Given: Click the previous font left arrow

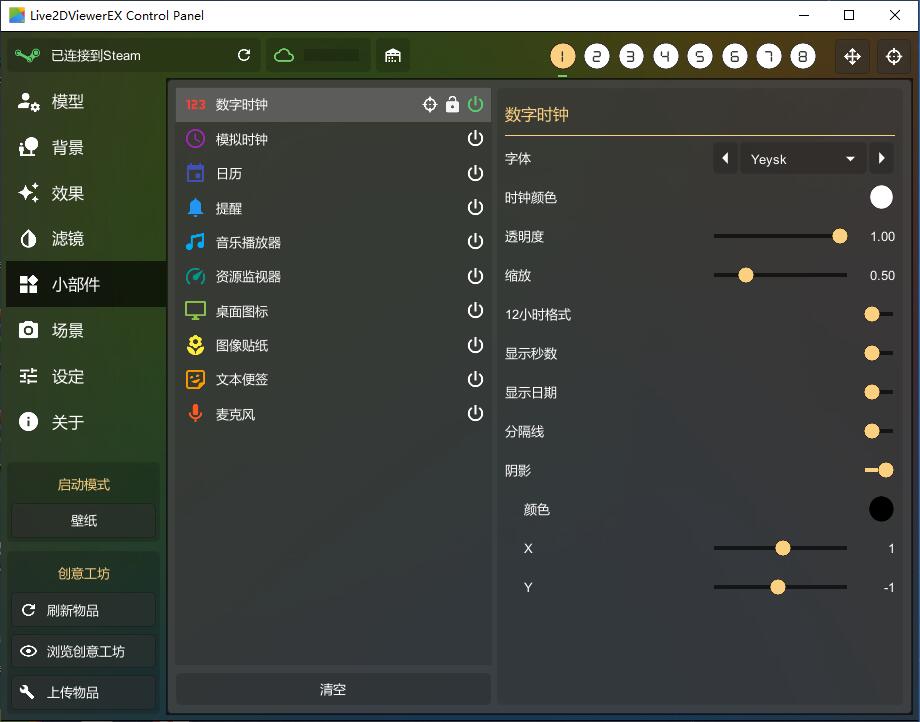Looking at the screenshot, I should click(725, 158).
